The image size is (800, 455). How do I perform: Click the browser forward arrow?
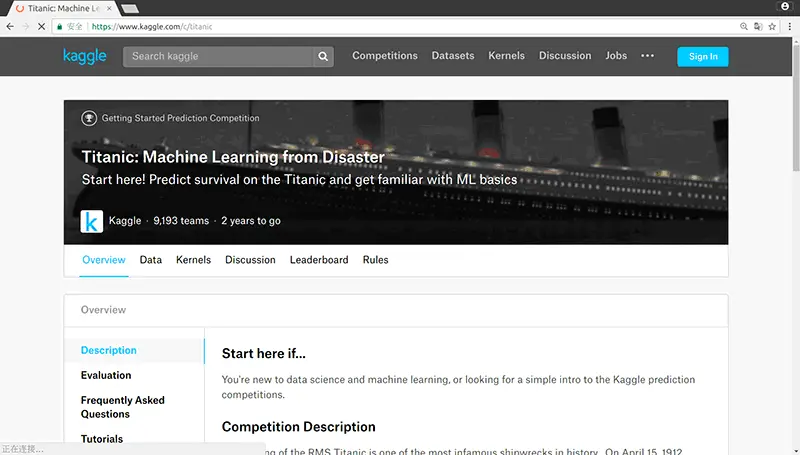26,27
